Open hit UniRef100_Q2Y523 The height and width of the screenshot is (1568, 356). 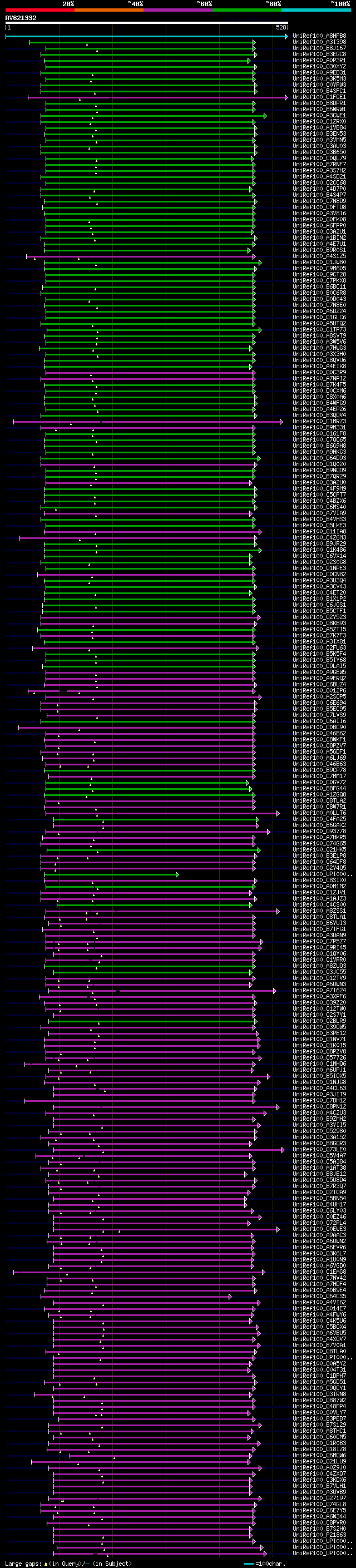click(319, 617)
